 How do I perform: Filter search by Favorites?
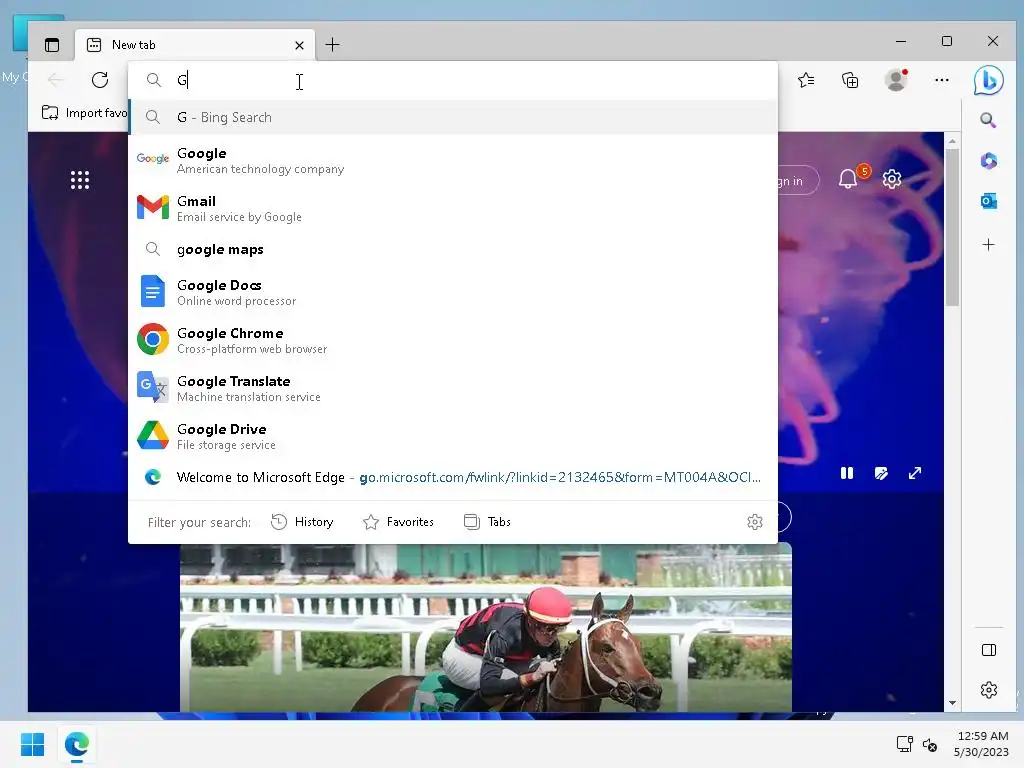398,522
